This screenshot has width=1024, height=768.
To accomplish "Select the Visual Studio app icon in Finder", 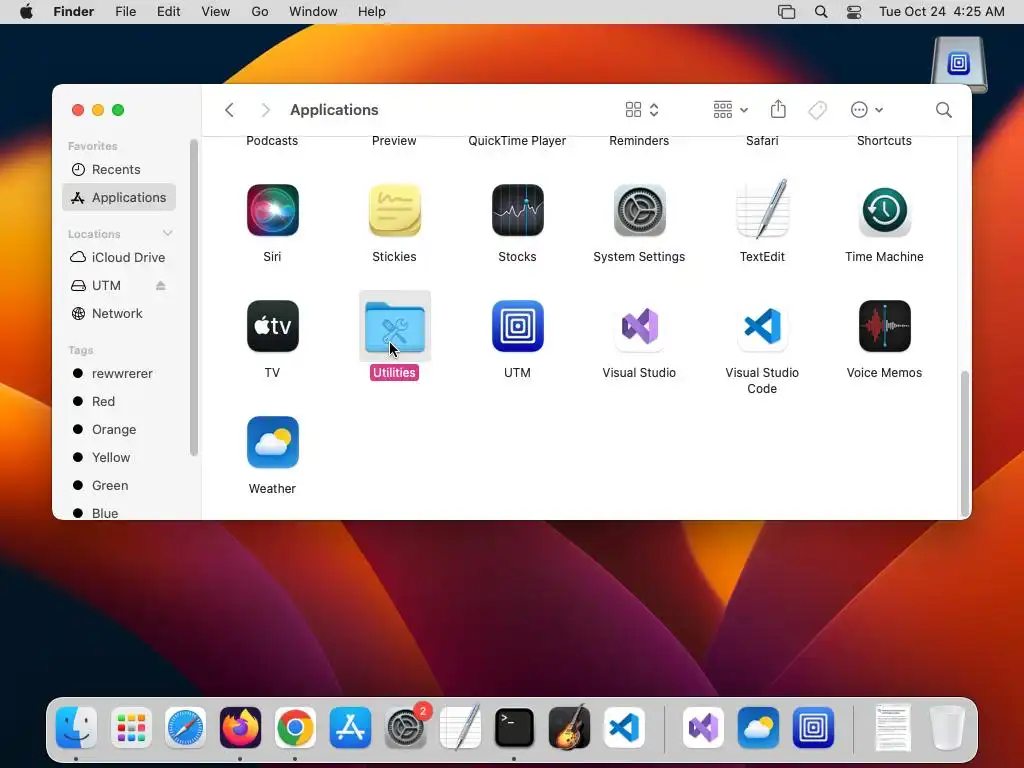I will click(x=639, y=326).
